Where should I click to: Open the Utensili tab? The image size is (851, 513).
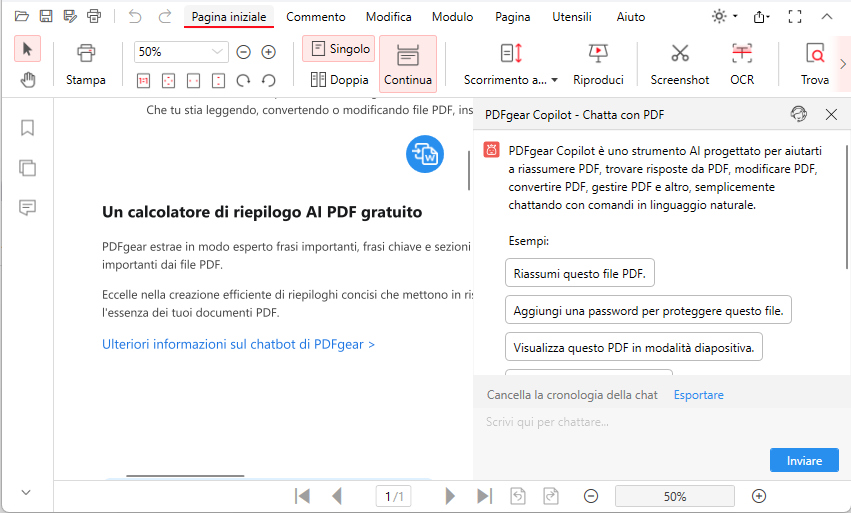572,17
